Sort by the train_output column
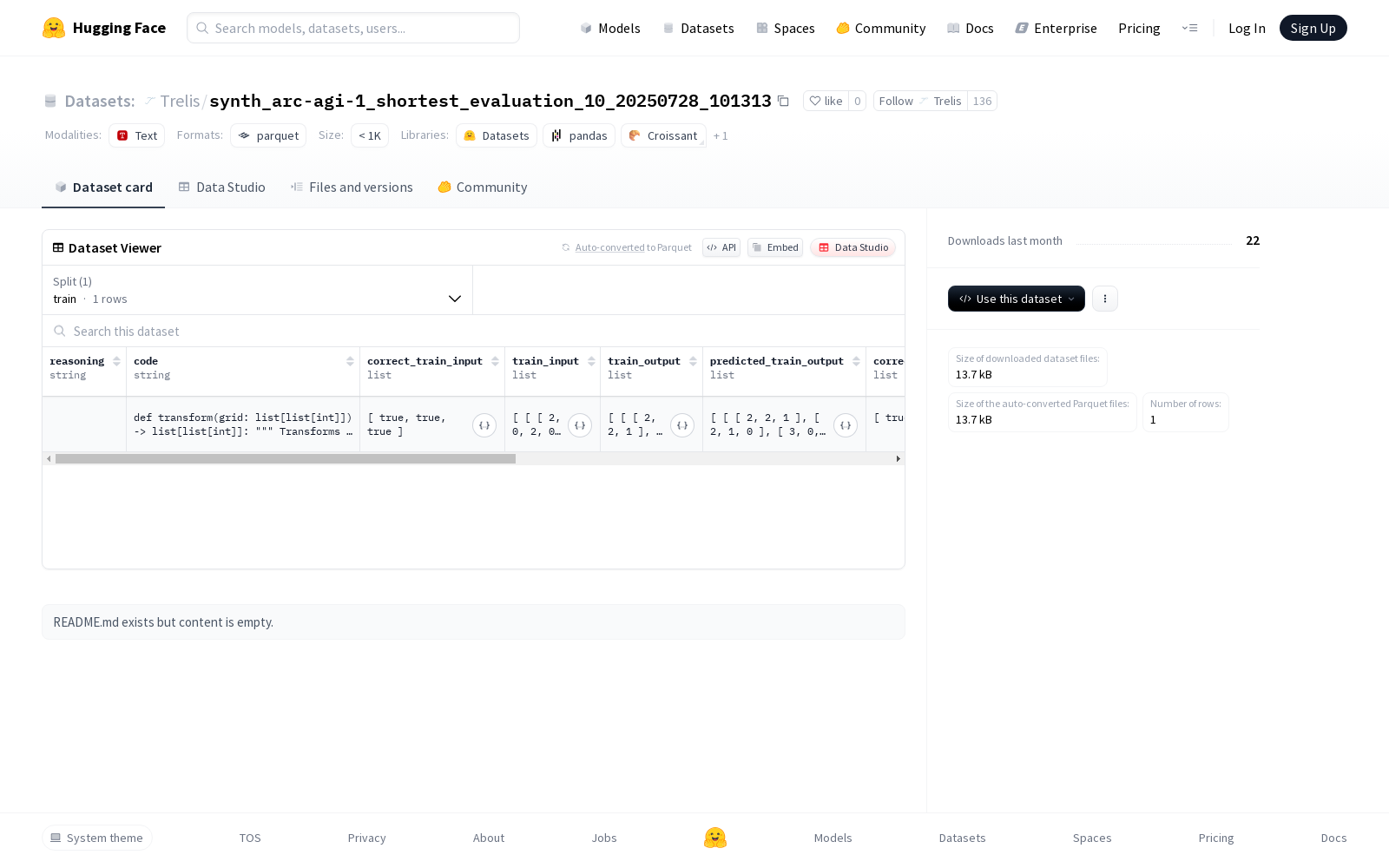1389x868 pixels. (693, 361)
